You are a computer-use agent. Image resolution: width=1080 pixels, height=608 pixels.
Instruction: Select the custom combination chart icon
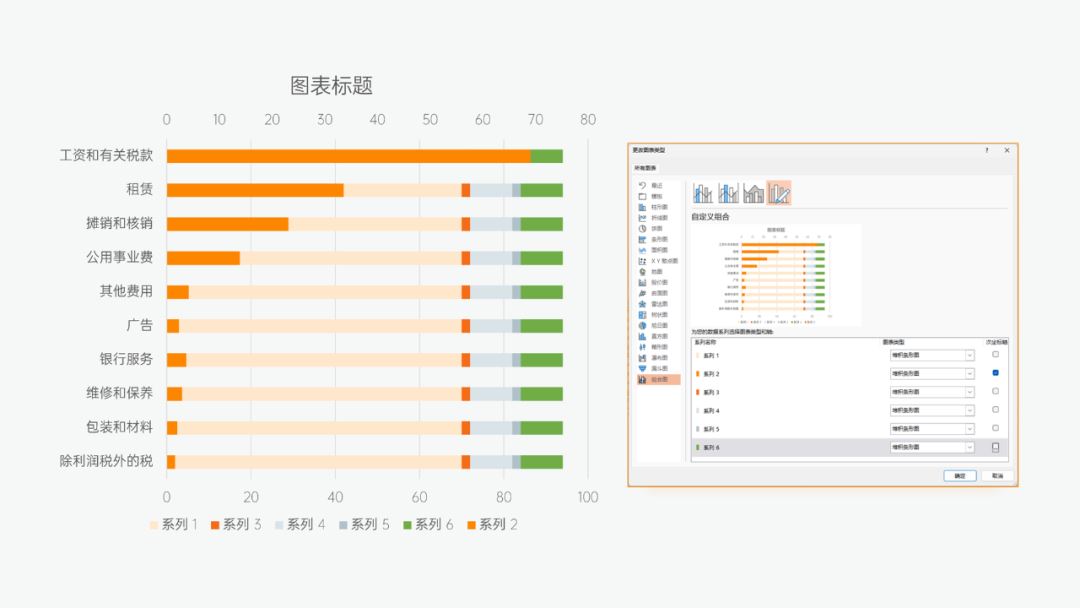[779, 193]
